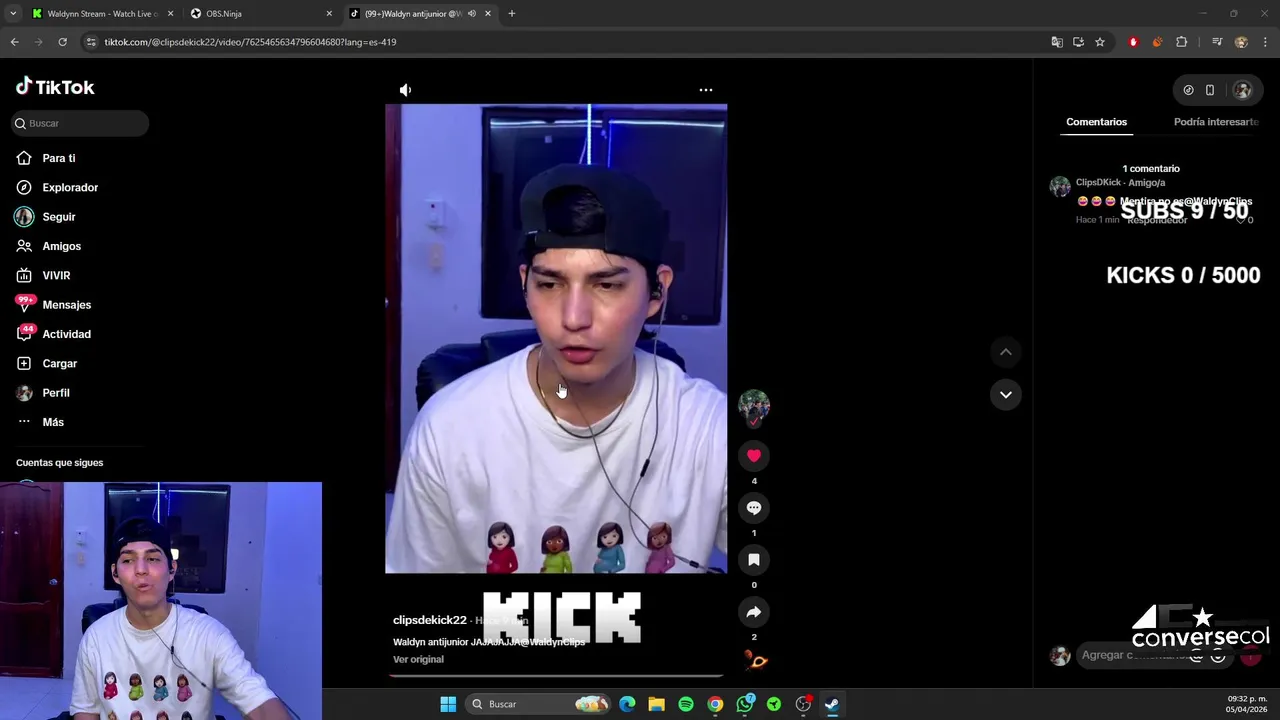Open Steam from the taskbar
The image size is (1280, 720).
click(832, 704)
